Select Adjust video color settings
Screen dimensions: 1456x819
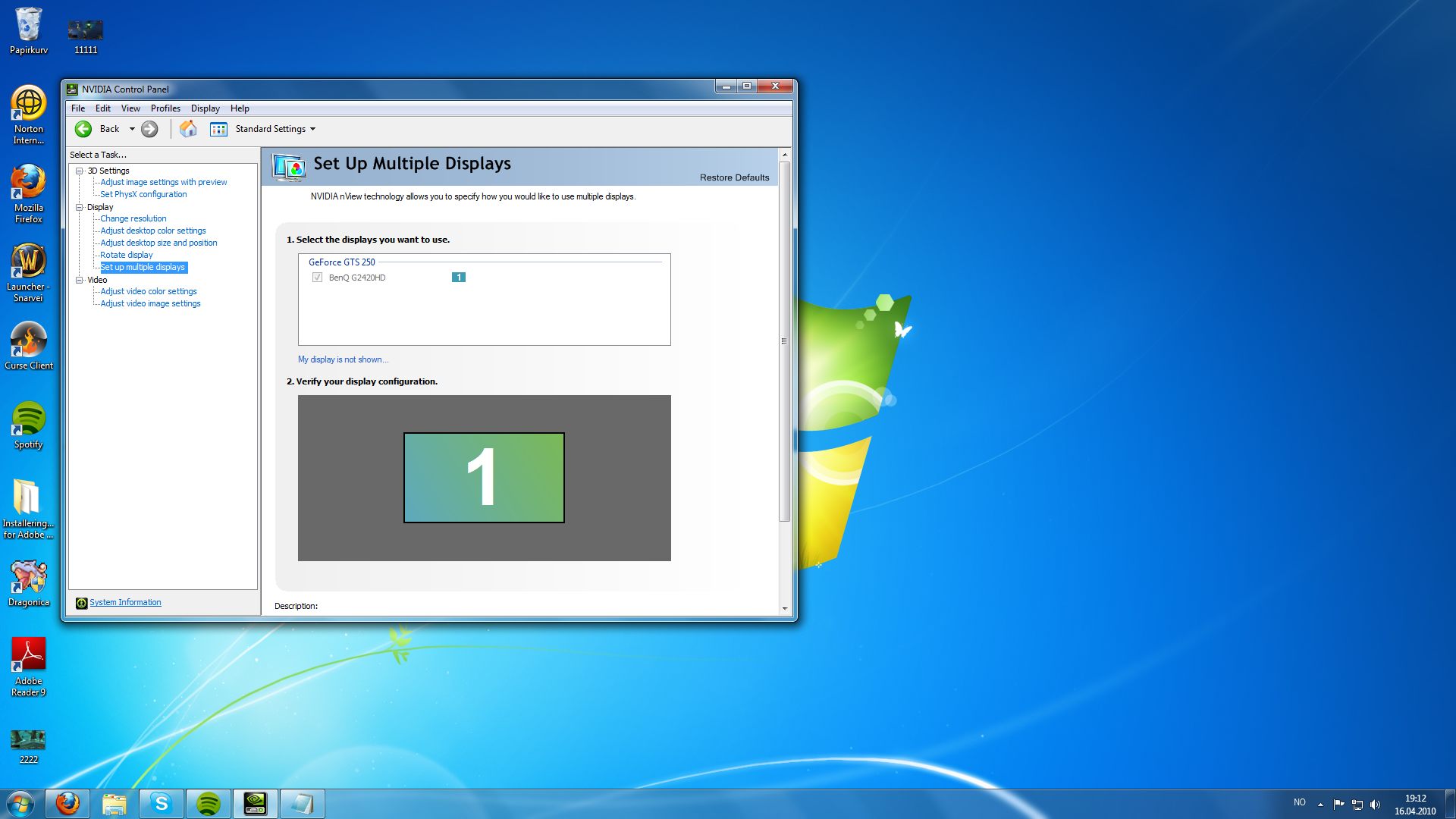point(149,291)
